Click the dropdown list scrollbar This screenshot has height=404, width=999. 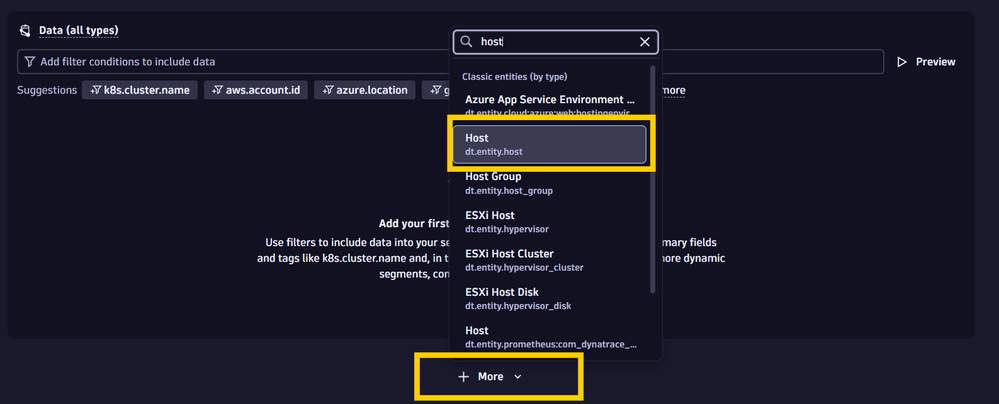[x=652, y=178]
